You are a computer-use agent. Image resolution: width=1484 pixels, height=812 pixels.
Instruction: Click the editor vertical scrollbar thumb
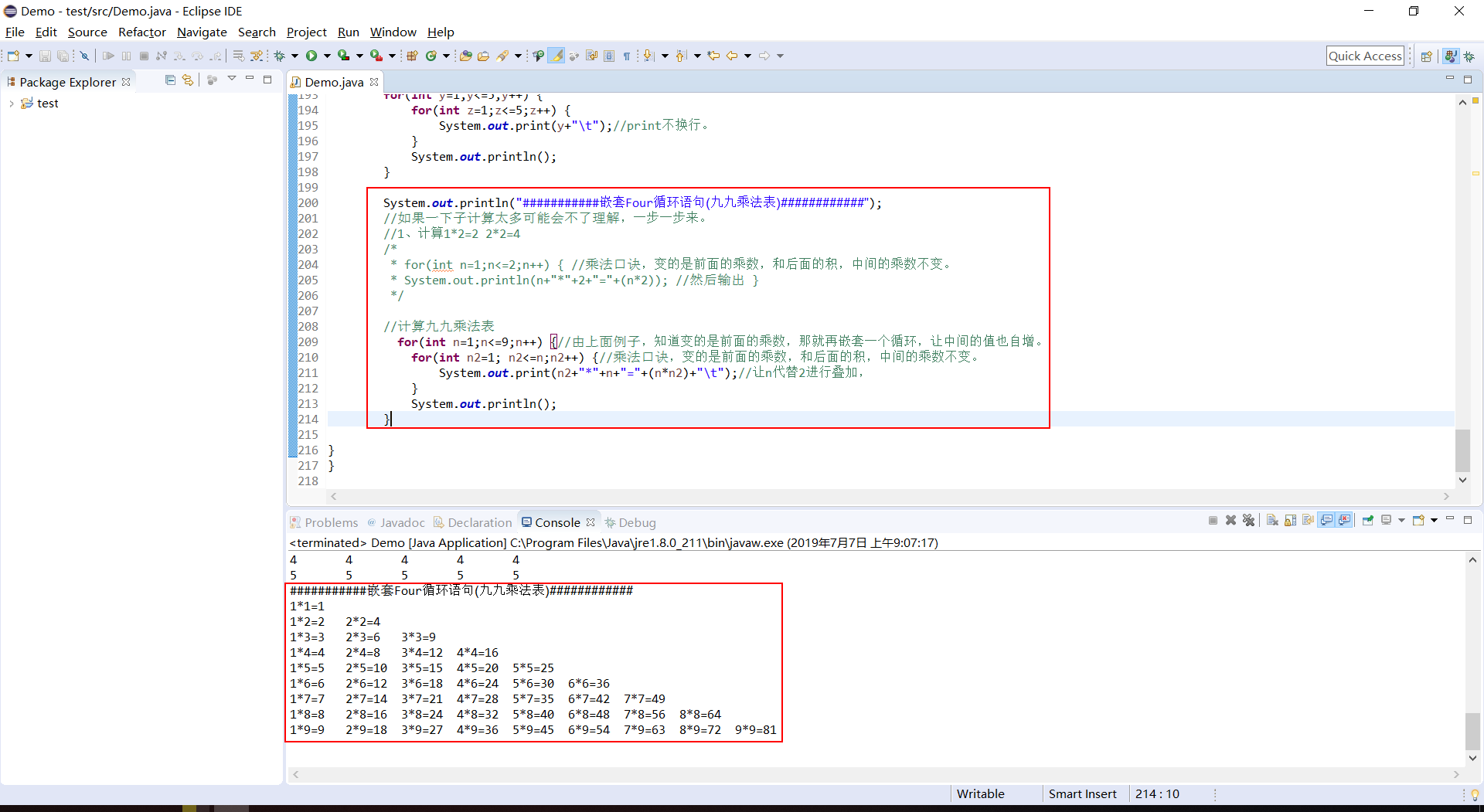[1462, 450]
